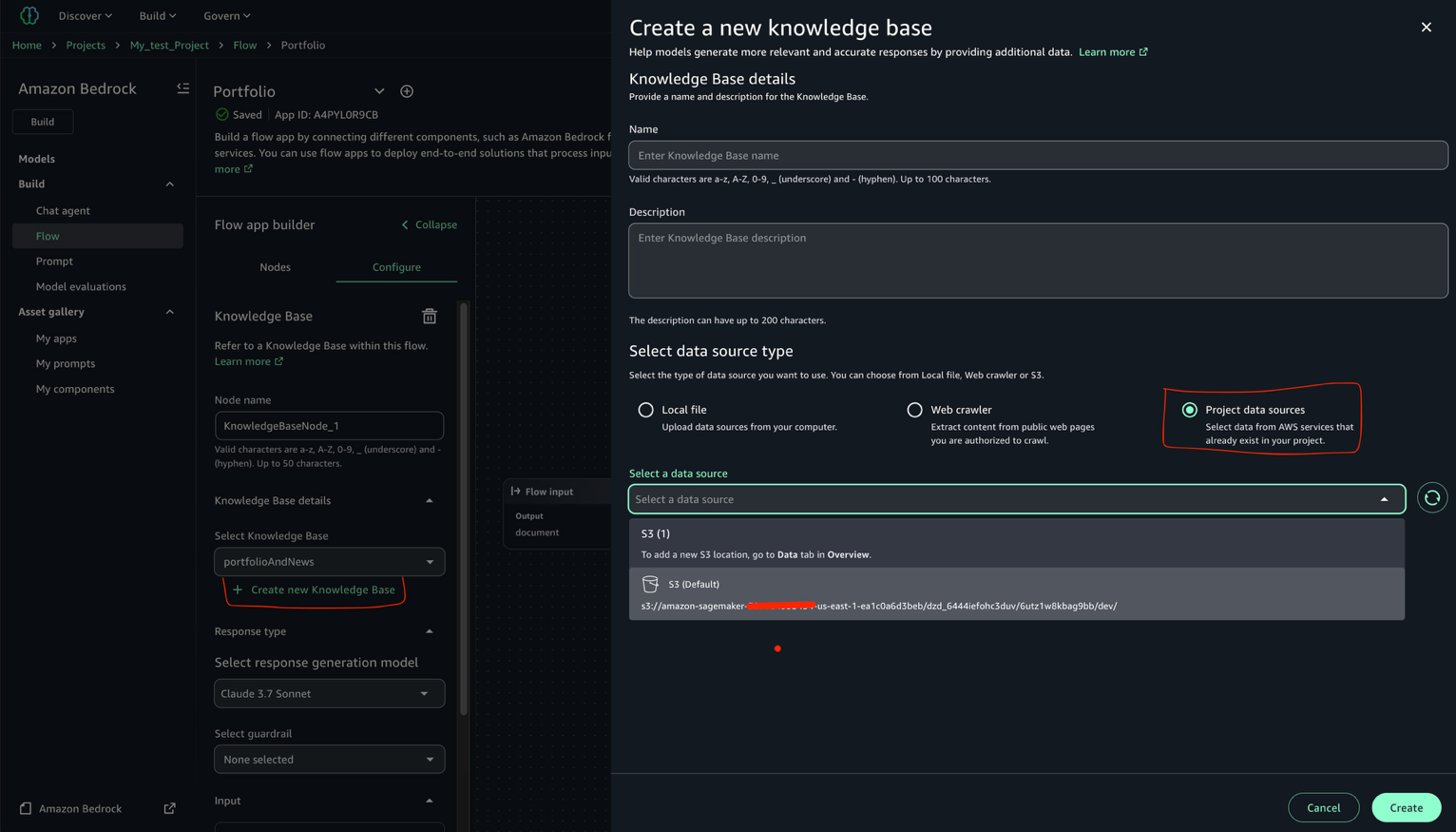The width and height of the screenshot is (1456, 832).
Task: Open the response generation model dropdown
Action: (x=329, y=693)
